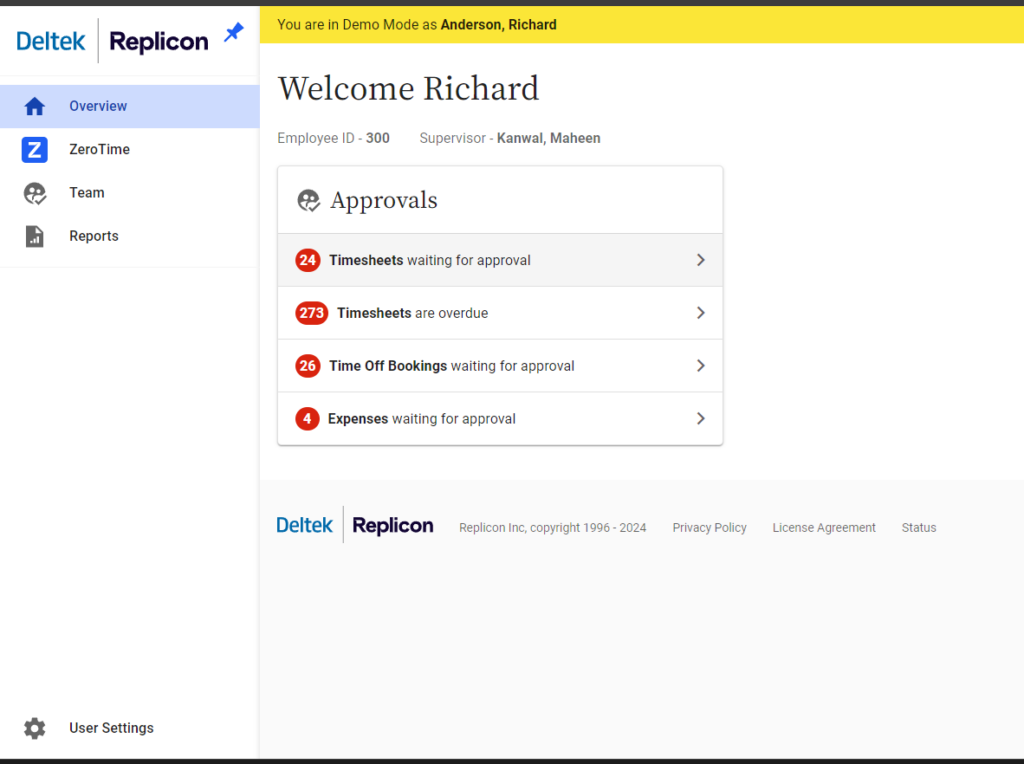Switch to the Team section
This screenshot has height=764, width=1024.
point(86,193)
